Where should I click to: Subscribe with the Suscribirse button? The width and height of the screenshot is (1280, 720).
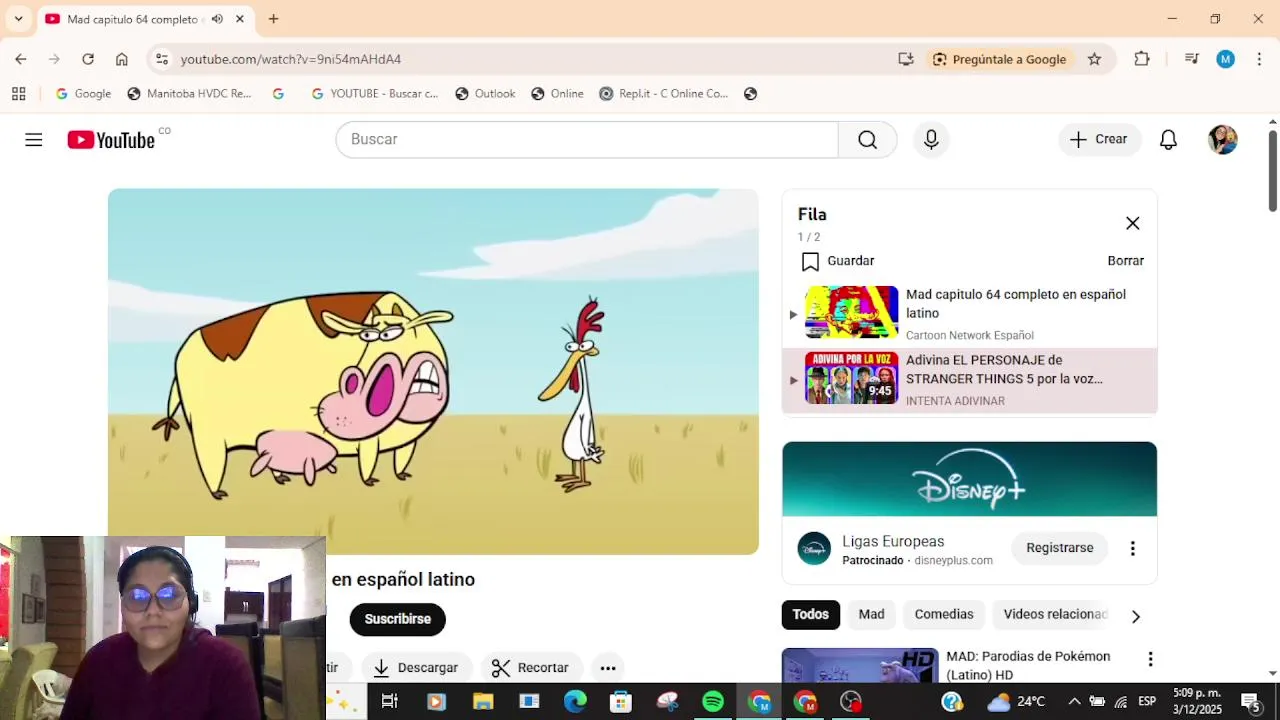tap(397, 619)
